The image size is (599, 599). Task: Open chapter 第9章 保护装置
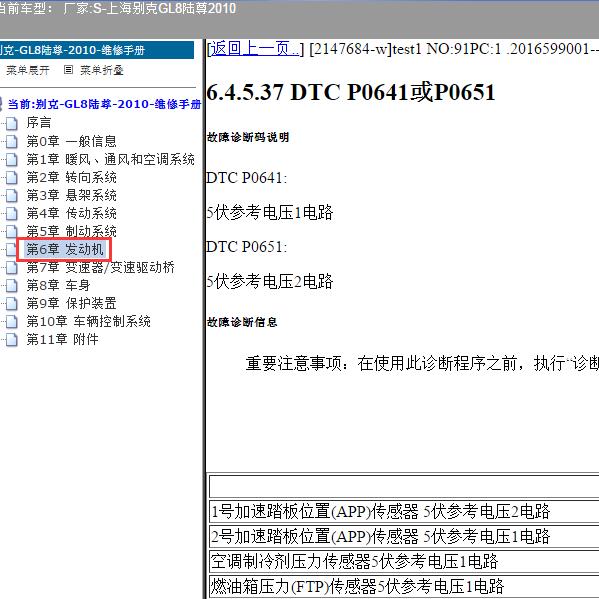(71, 303)
